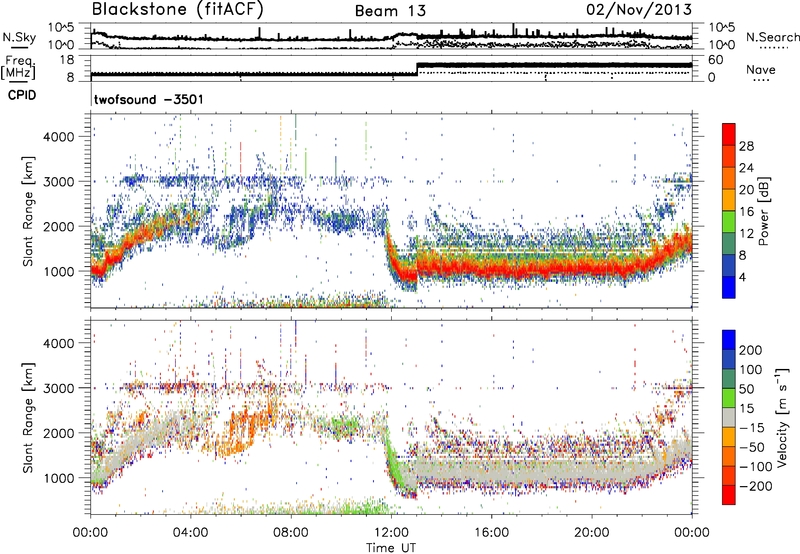Click the "2000" tick in velocity panel
Viewport: 800px width, 554px height.
(x=59, y=433)
